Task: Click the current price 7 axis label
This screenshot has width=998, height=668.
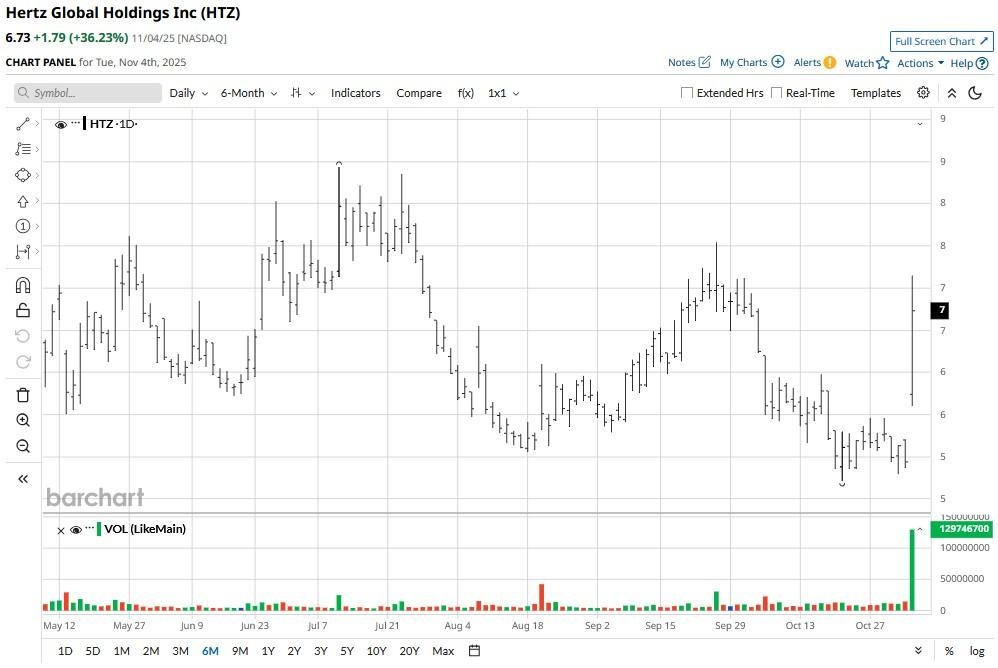Action: click(941, 310)
